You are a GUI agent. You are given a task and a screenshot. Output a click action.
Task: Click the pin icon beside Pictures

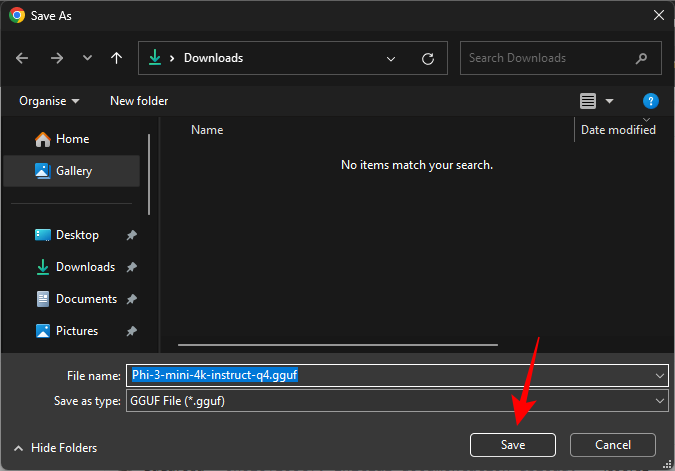(131, 331)
